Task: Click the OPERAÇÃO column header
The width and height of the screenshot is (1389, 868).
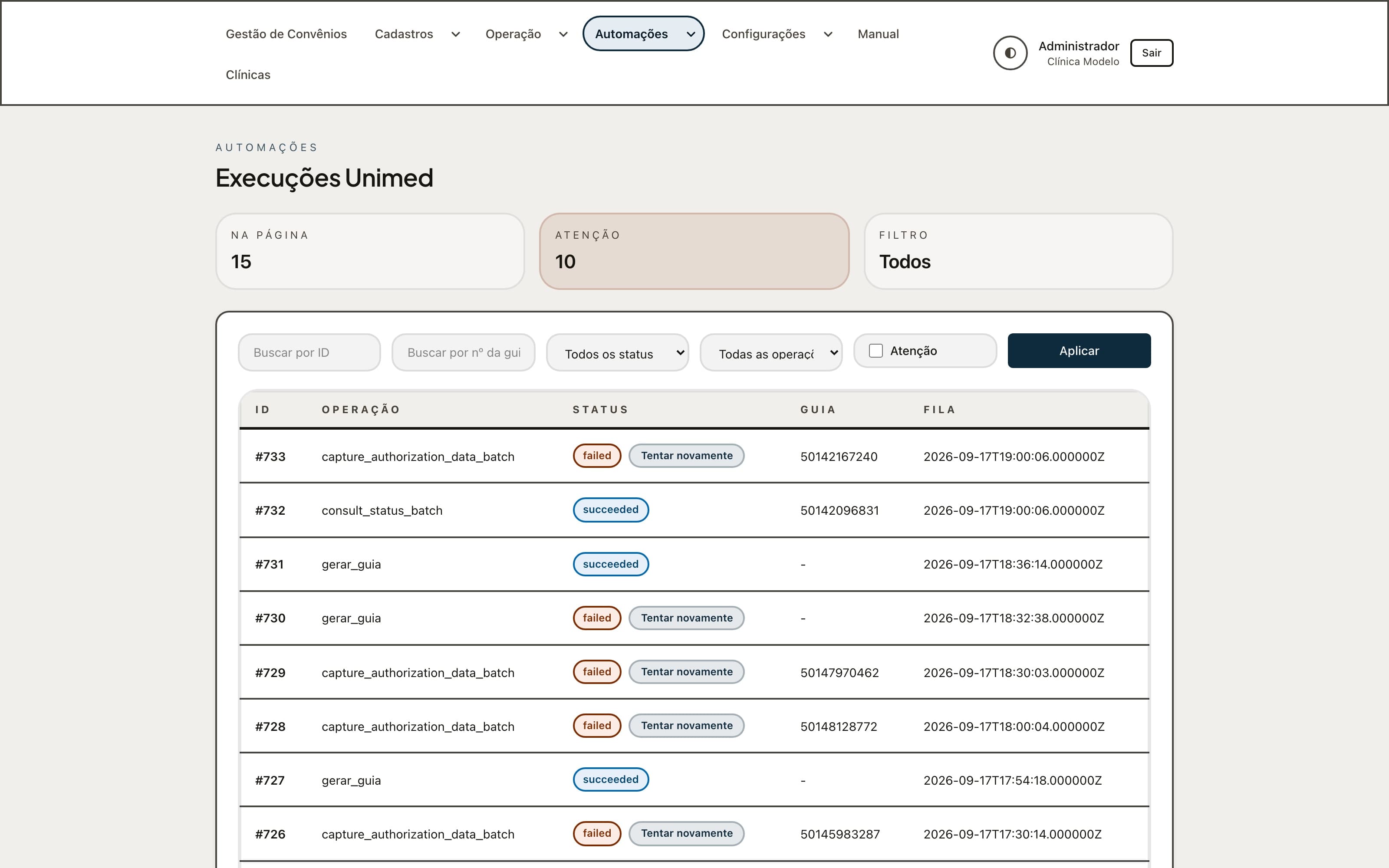Action: (360, 410)
